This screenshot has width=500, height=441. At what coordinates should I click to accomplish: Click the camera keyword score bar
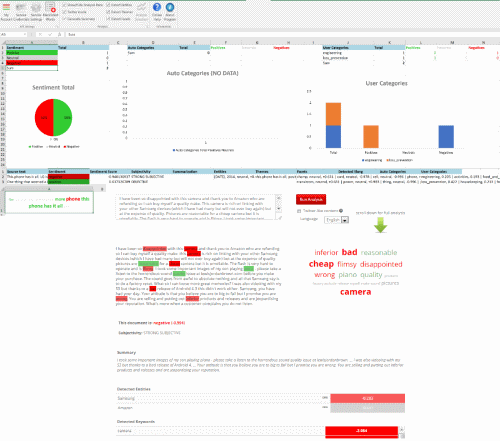point(361,431)
